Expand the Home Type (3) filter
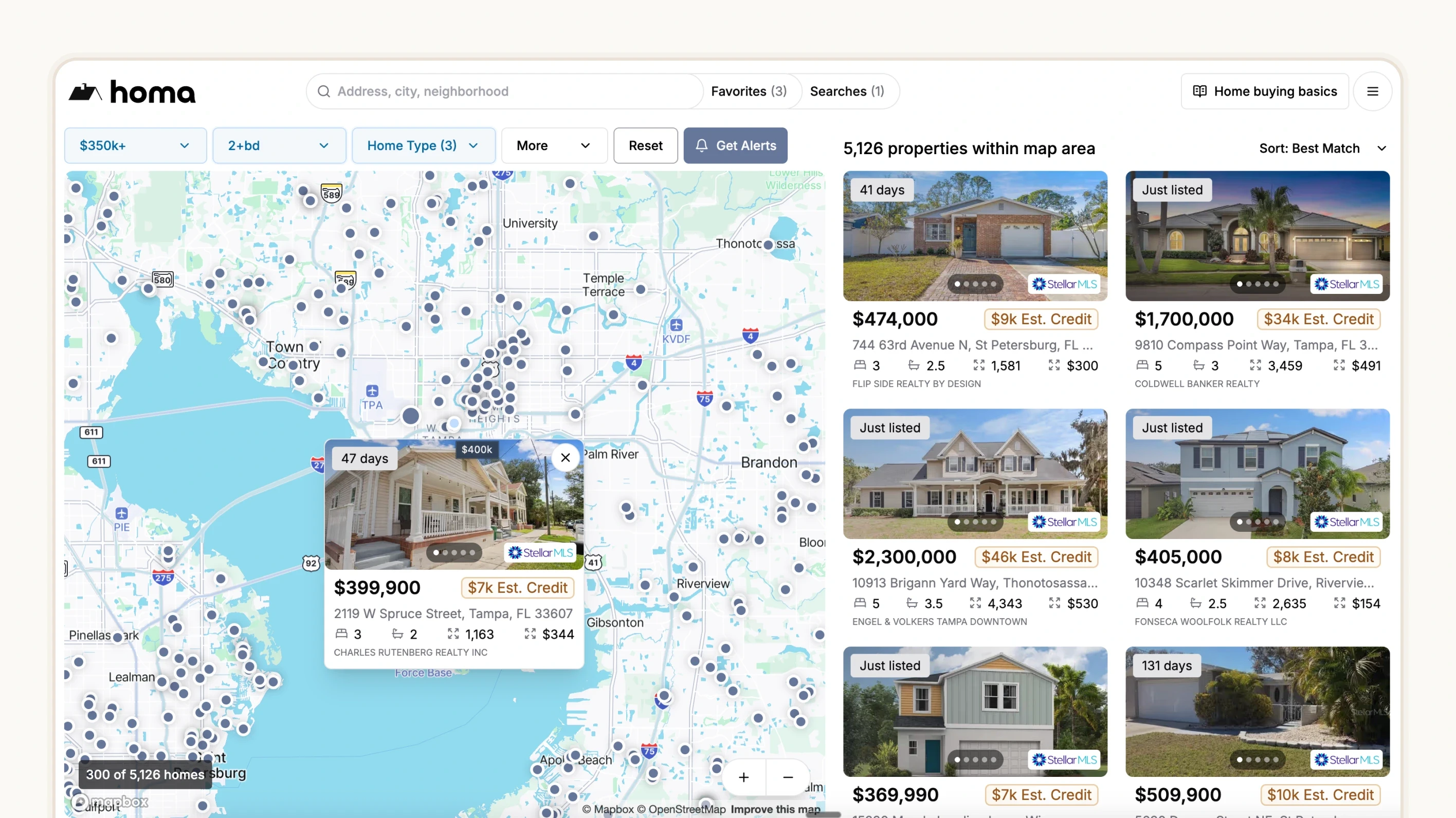 (x=423, y=146)
